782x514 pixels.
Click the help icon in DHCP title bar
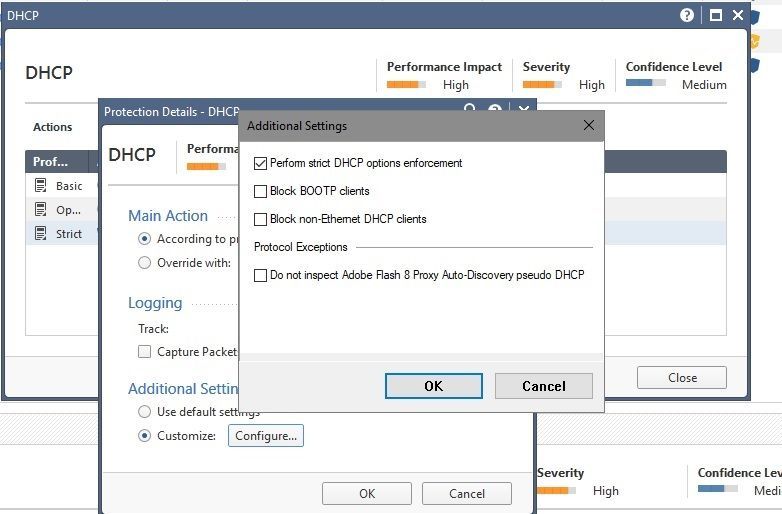(x=687, y=15)
